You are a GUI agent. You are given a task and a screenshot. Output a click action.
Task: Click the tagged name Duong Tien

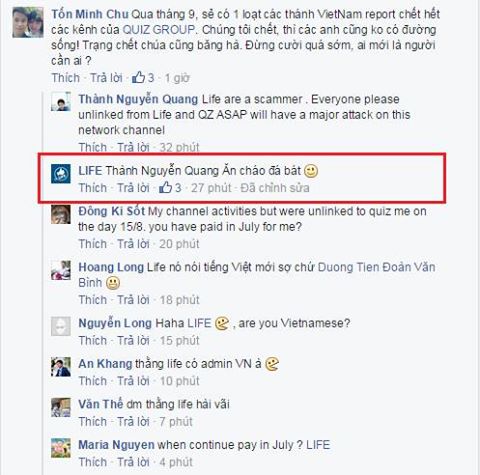348,267
